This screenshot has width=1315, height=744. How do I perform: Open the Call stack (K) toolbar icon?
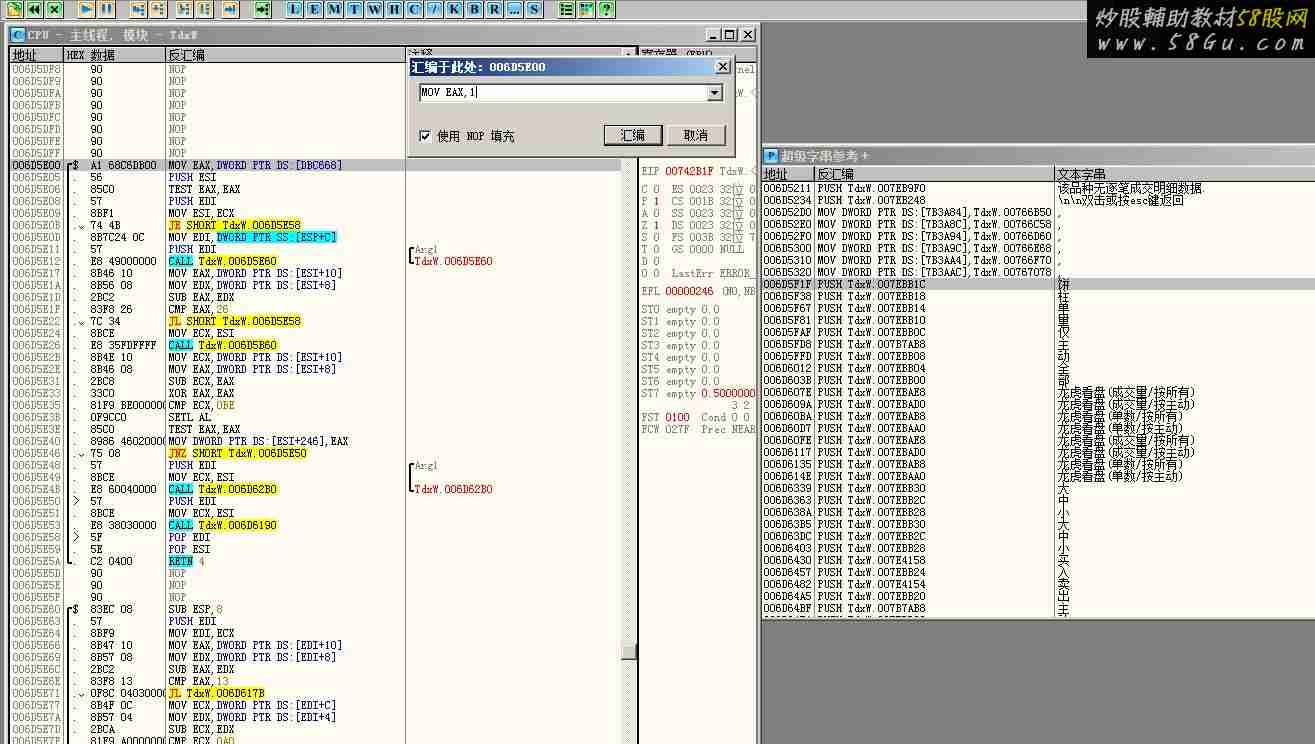pos(454,9)
